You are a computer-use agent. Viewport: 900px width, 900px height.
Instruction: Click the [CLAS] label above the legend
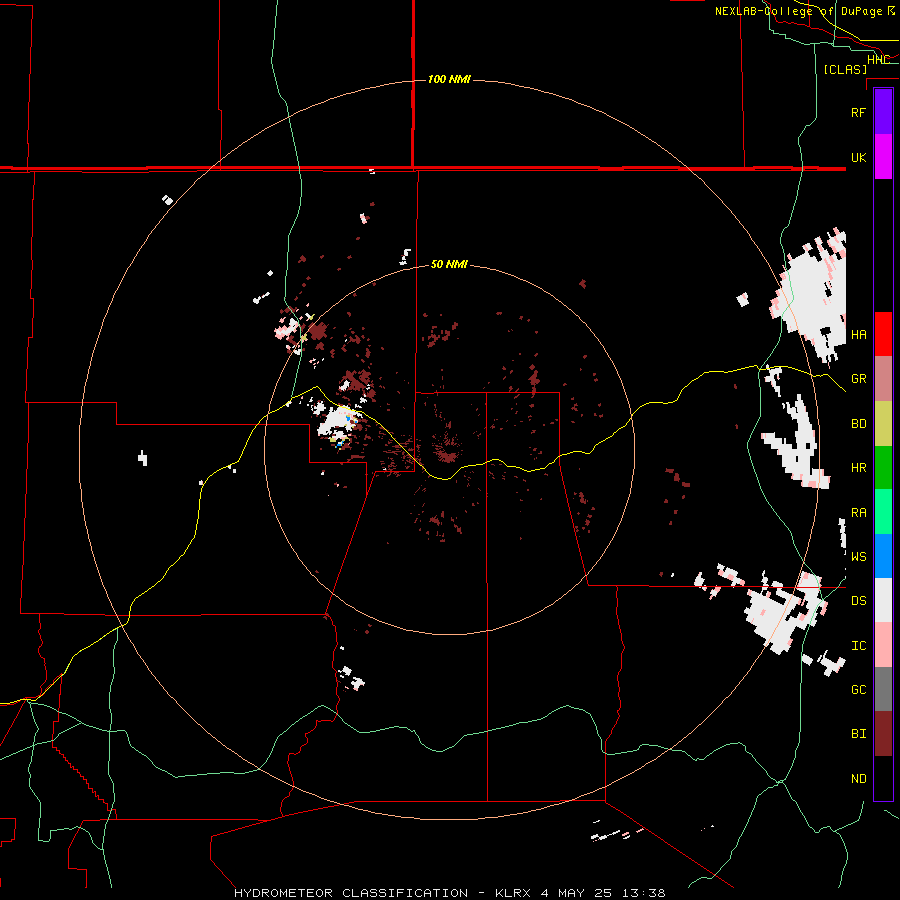[845, 69]
